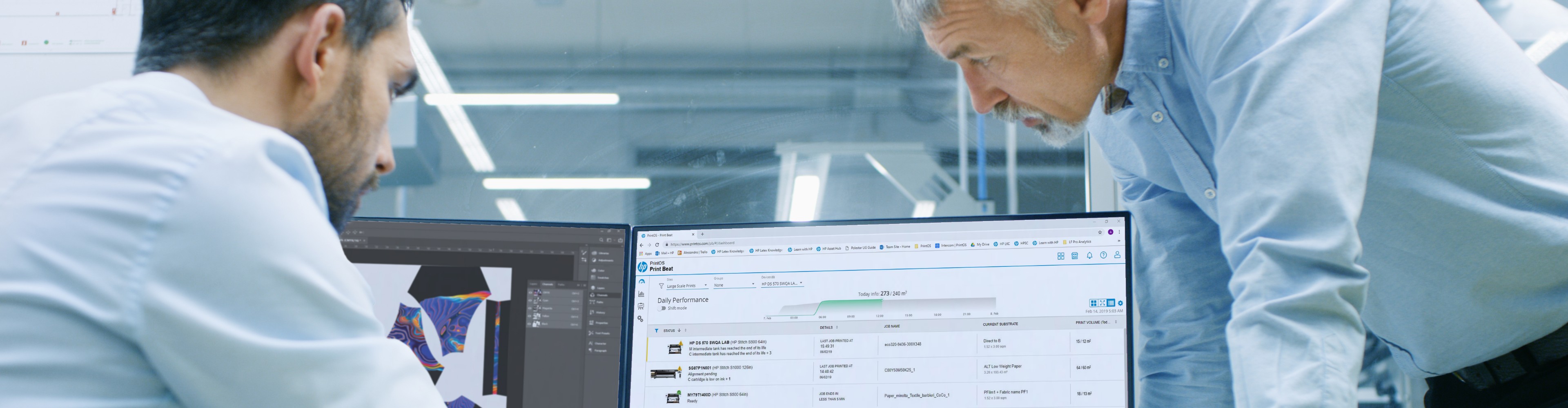Image resolution: width=1568 pixels, height=408 pixels.
Task: Open the notifications bell in PrintOS
Action: (1089, 255)
